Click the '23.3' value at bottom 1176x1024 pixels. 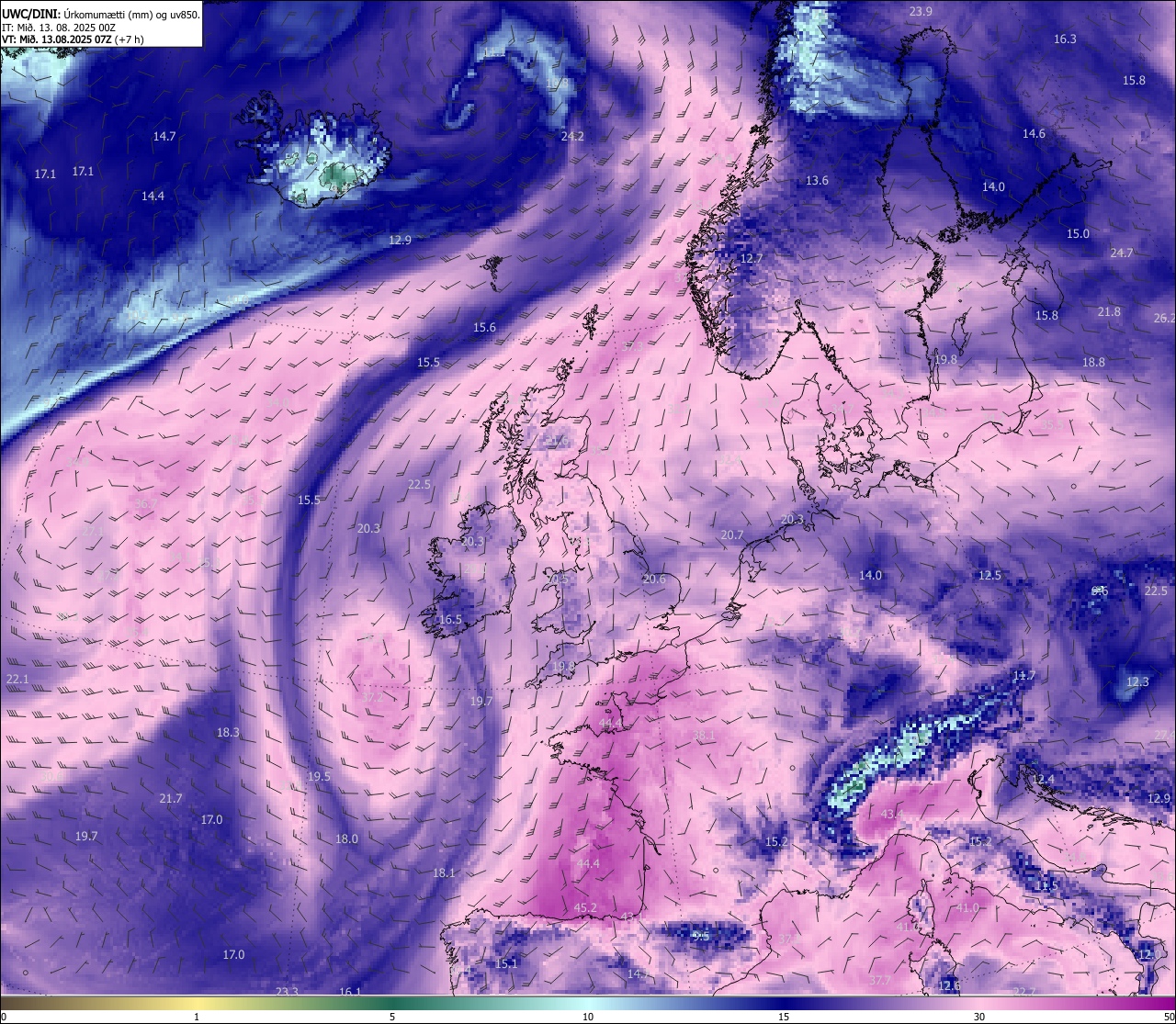click(x=287, y=991)
